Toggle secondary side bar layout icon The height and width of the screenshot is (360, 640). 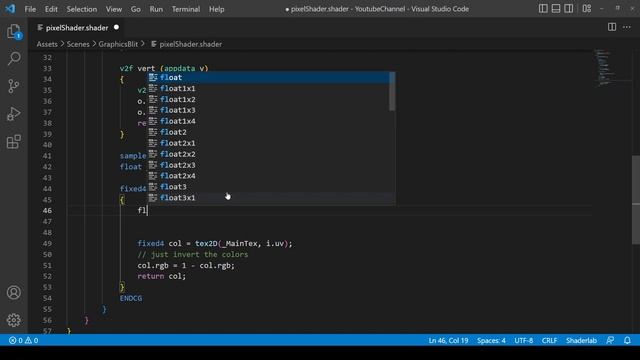[x=568, y=9]
